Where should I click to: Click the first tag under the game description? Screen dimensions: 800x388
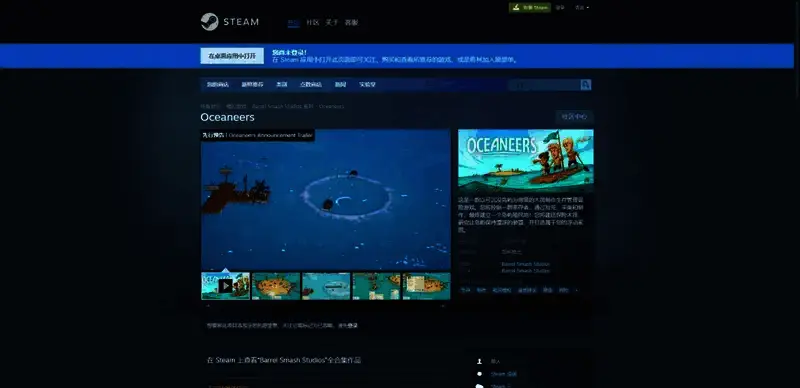tap(465, 290)
